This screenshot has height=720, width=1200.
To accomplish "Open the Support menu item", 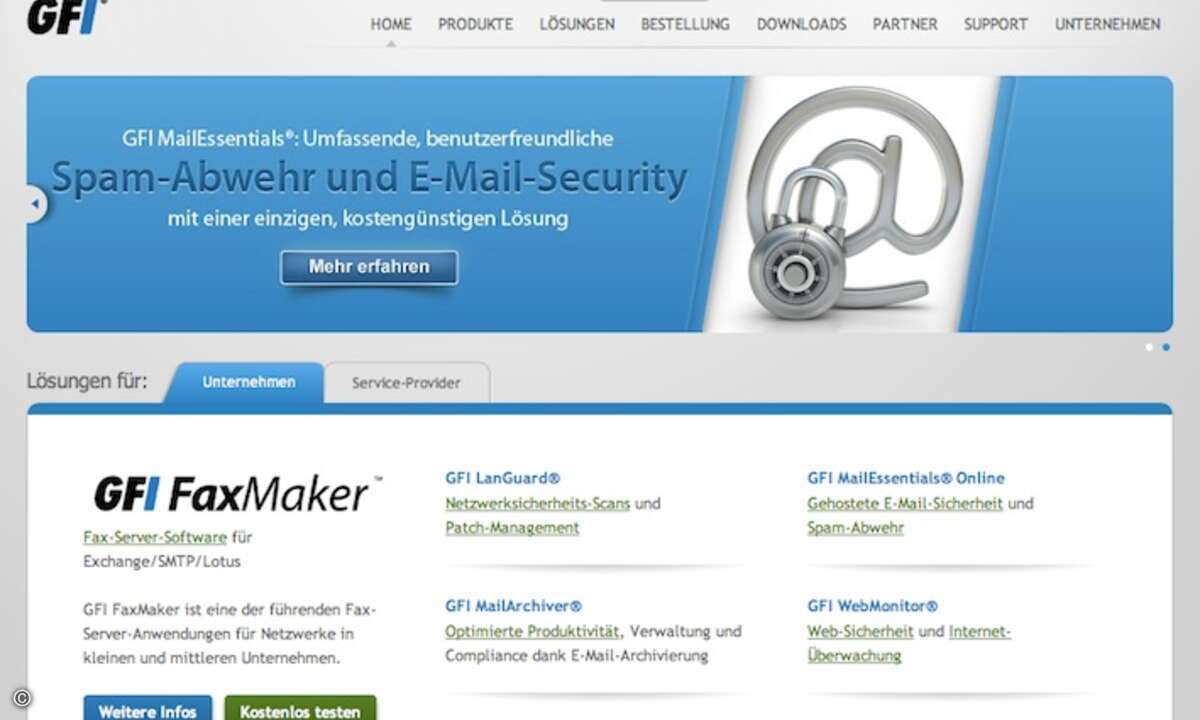I will coord(996,24).
